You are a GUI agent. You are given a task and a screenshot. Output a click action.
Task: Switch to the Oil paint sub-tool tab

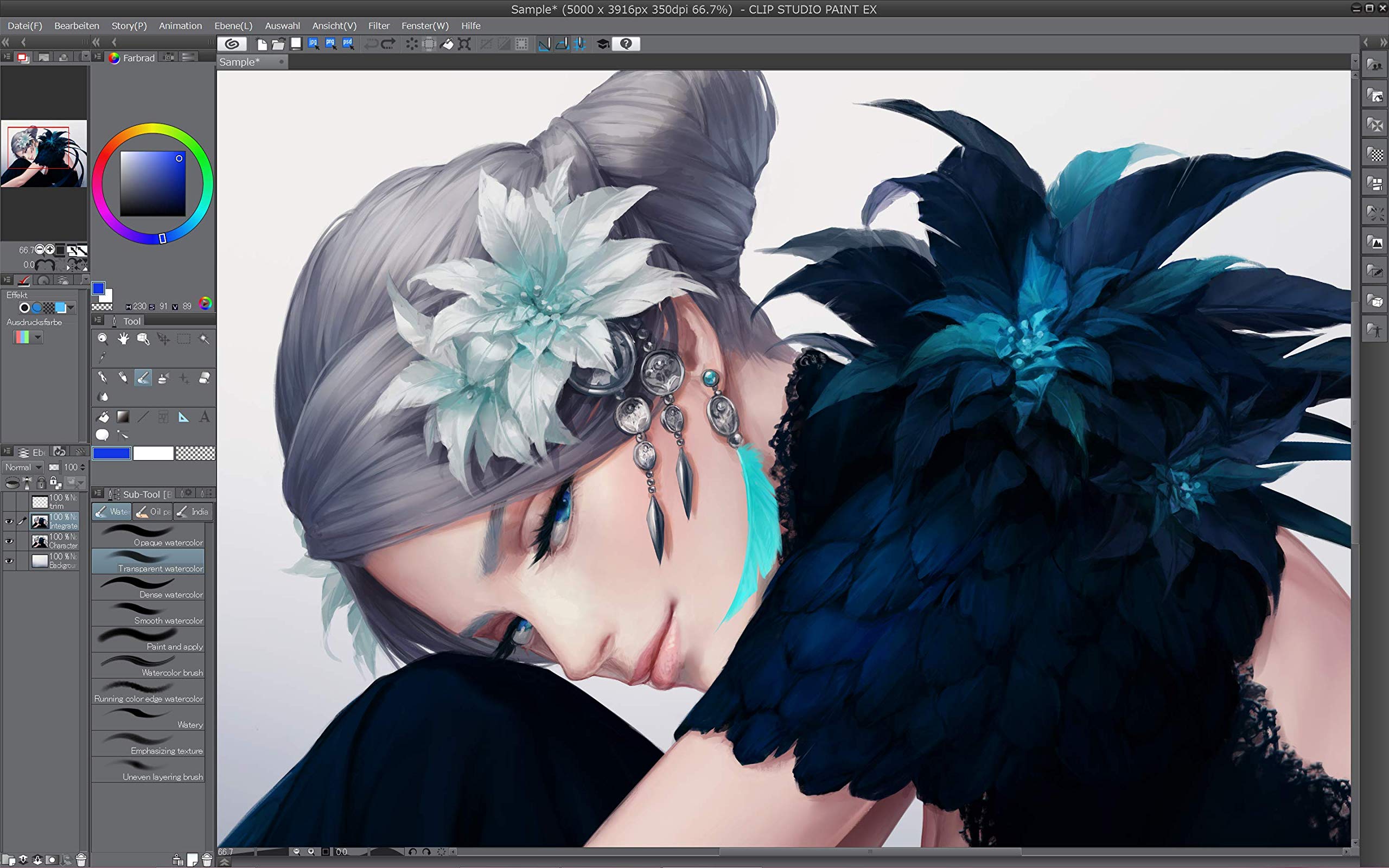click(152, 512)
